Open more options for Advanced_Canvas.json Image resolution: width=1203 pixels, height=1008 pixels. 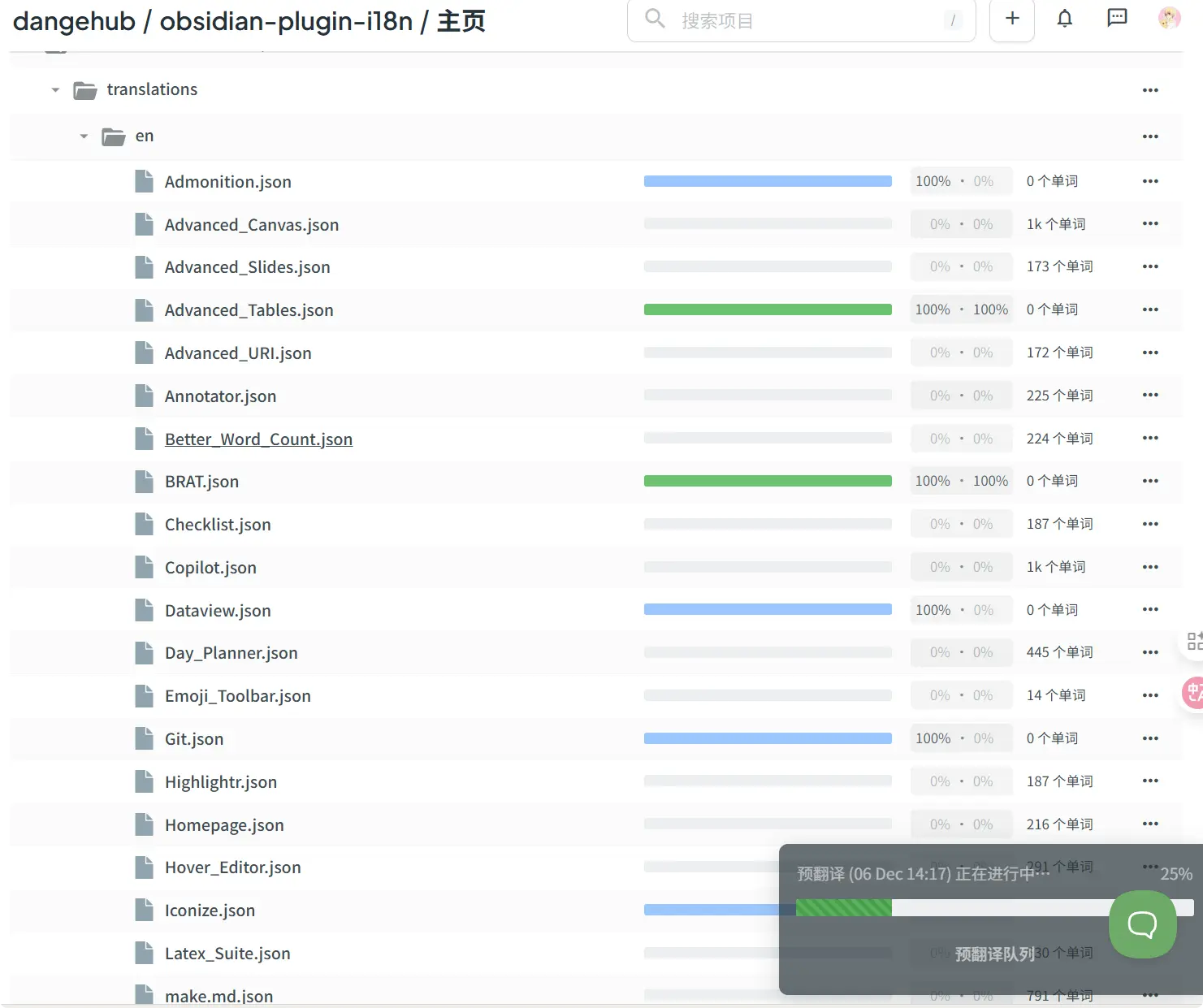pos(1150,223)
